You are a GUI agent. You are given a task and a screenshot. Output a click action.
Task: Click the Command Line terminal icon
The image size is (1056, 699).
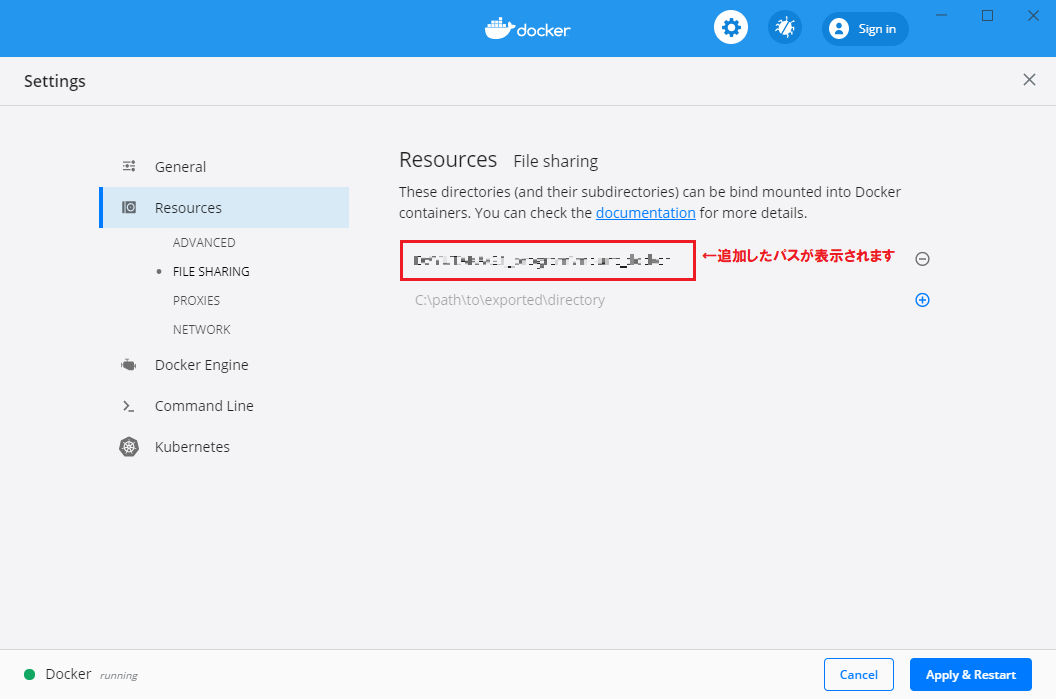coord(129,406)
